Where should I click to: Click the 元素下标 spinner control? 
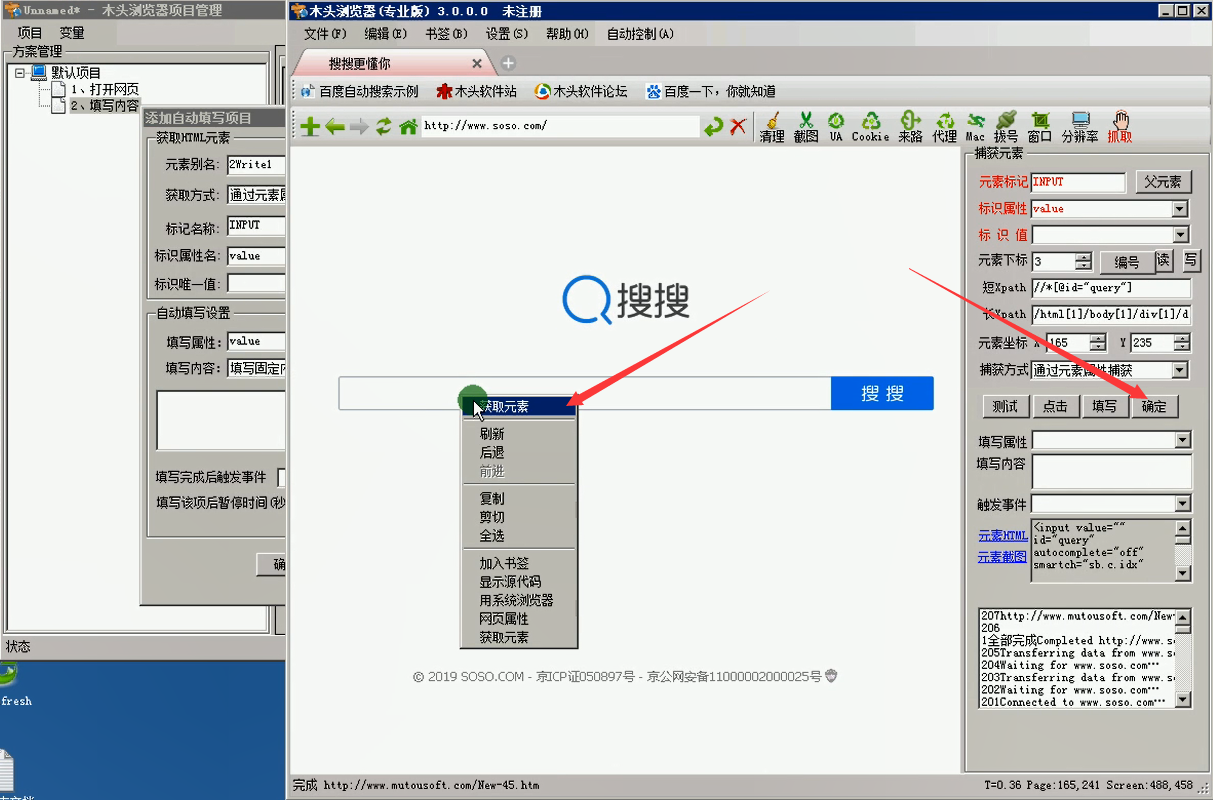1084,261
